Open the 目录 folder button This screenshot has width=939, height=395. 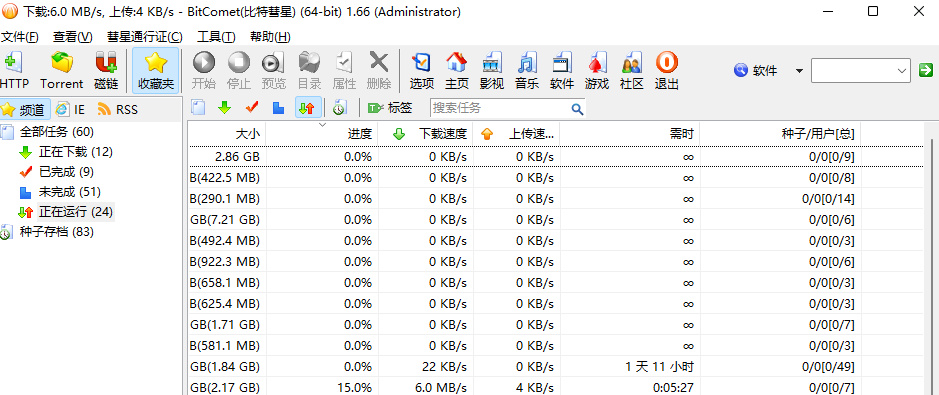[x=309, y=71]
